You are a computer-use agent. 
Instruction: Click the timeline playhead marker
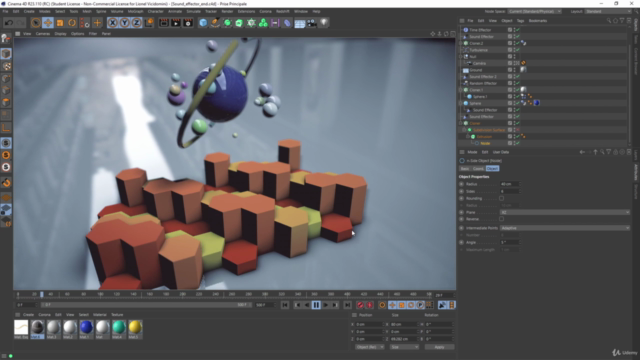pyautogui.click(x=42, y=294)
